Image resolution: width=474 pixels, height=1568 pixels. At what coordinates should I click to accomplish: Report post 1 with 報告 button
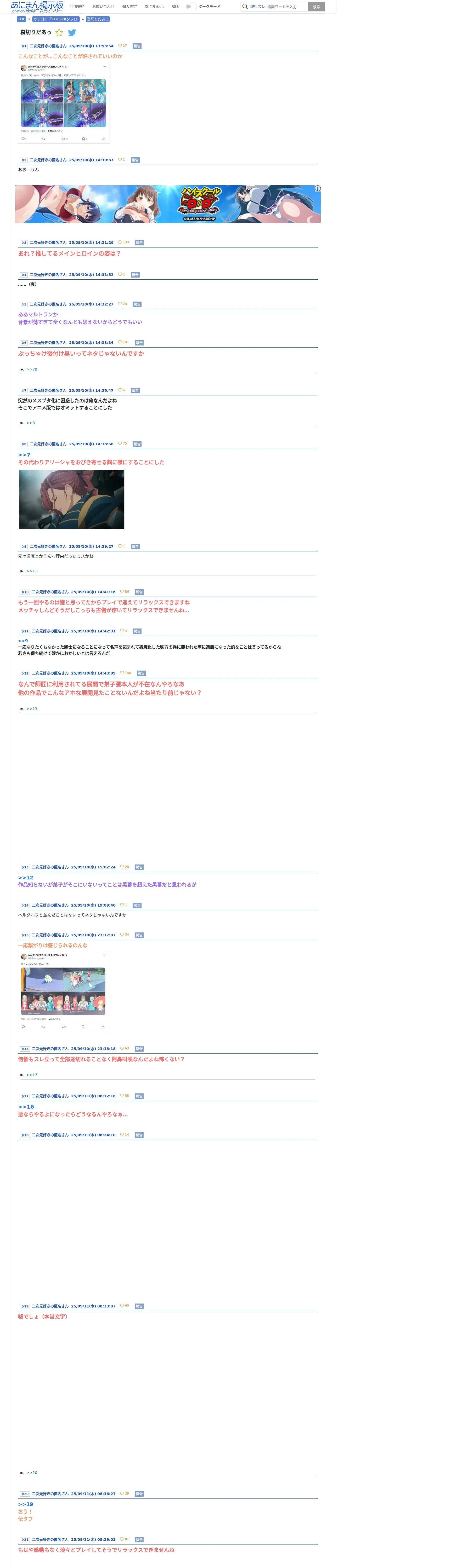(137, 46)
